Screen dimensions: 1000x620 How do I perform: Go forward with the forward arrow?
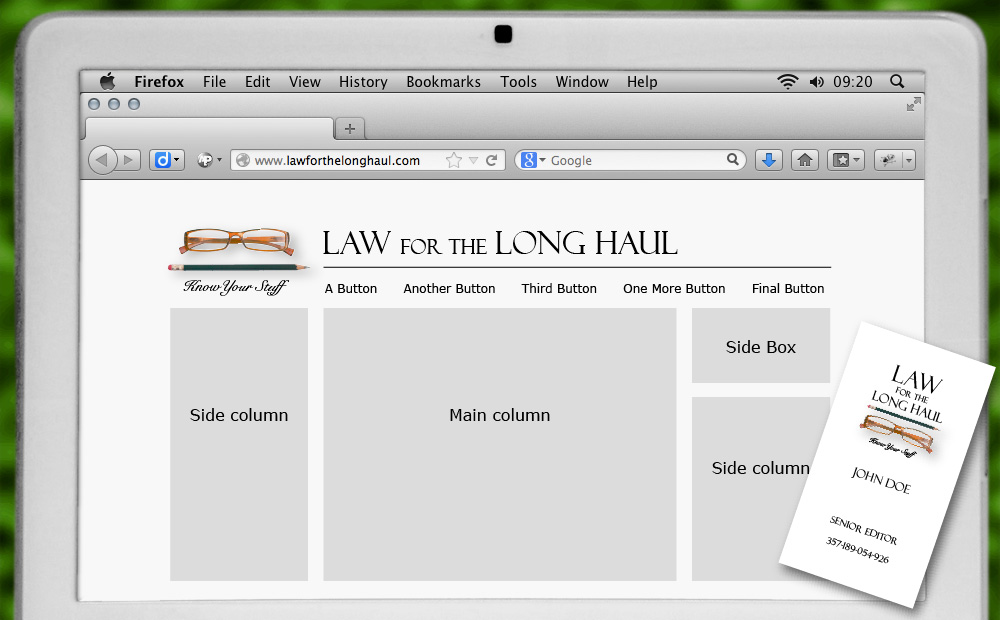[129, 159]
